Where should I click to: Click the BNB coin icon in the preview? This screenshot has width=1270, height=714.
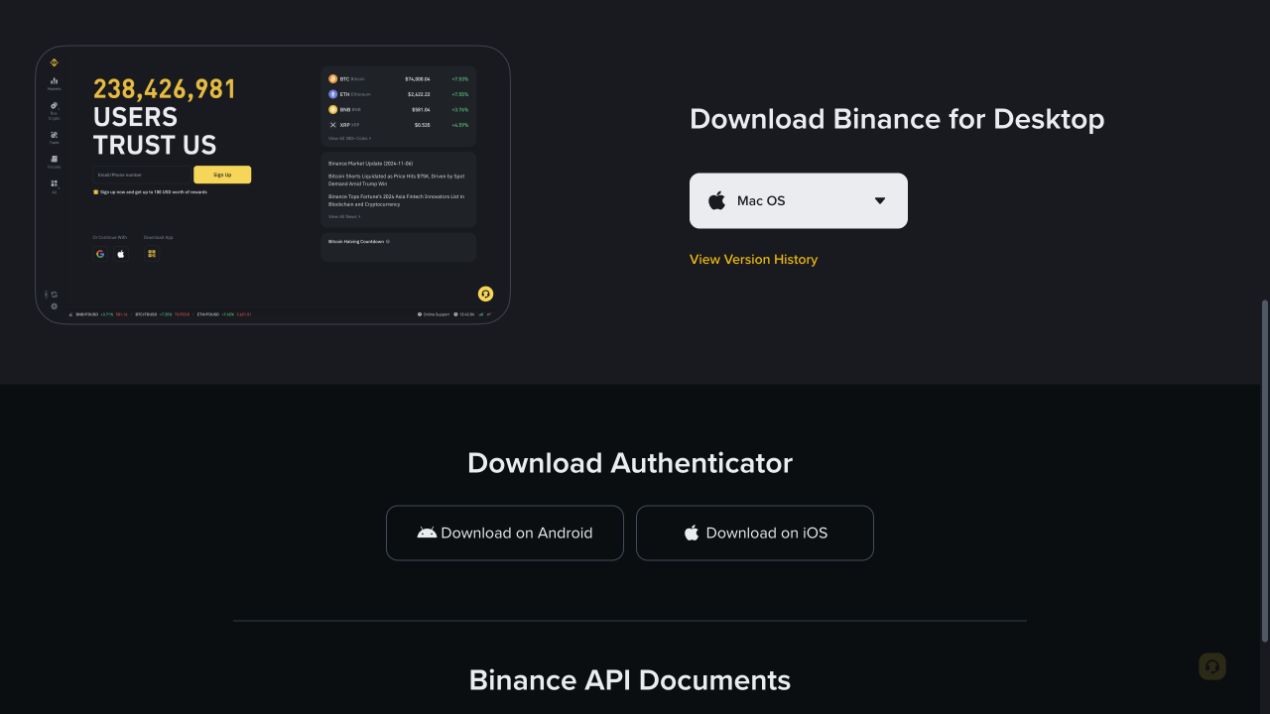pos(333,109)
